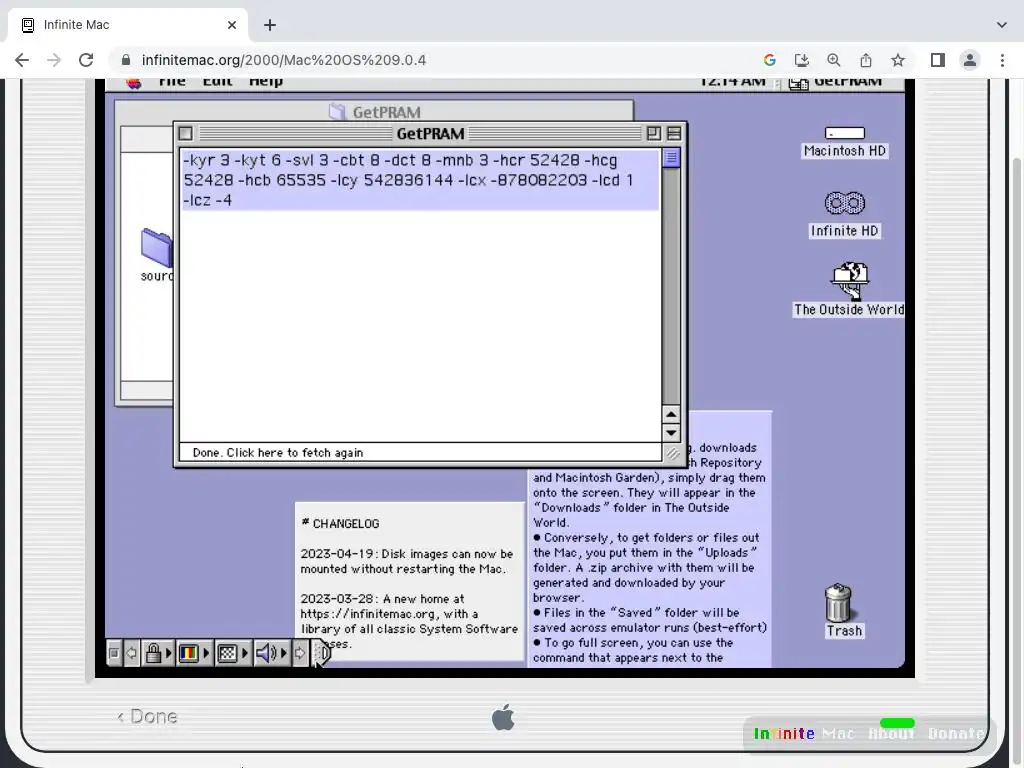The width and height of the screenshot is (1024, 768).
Task: Close the front GetPRAM window with close box
Action: point(185,133)
